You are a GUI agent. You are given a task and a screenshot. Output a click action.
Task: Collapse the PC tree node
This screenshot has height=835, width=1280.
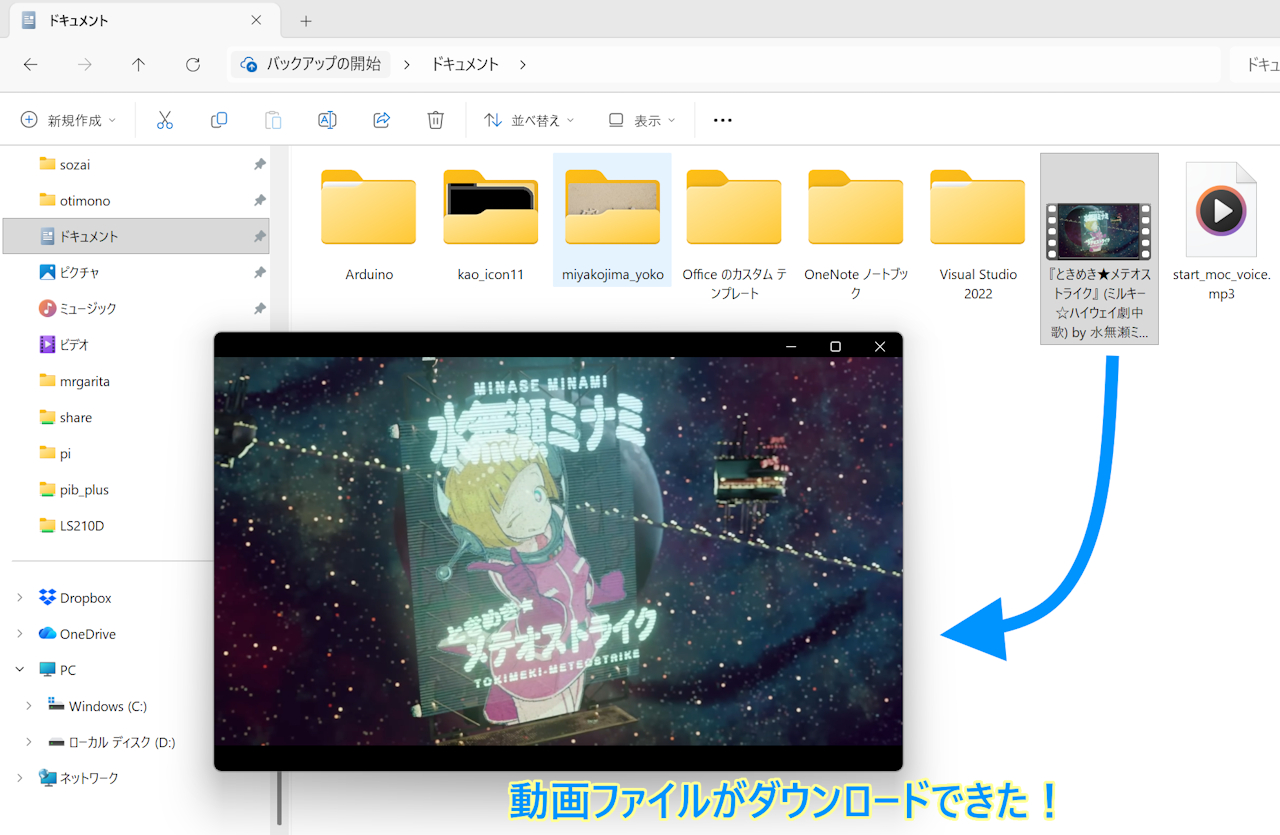pyautogui.click(x=20, y=670)
